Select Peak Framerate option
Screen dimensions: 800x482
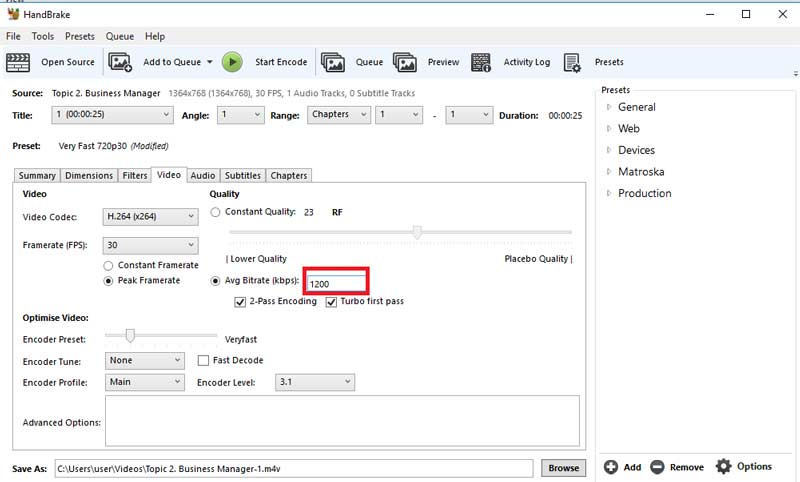pyautogui.click(x=108, y=281)
